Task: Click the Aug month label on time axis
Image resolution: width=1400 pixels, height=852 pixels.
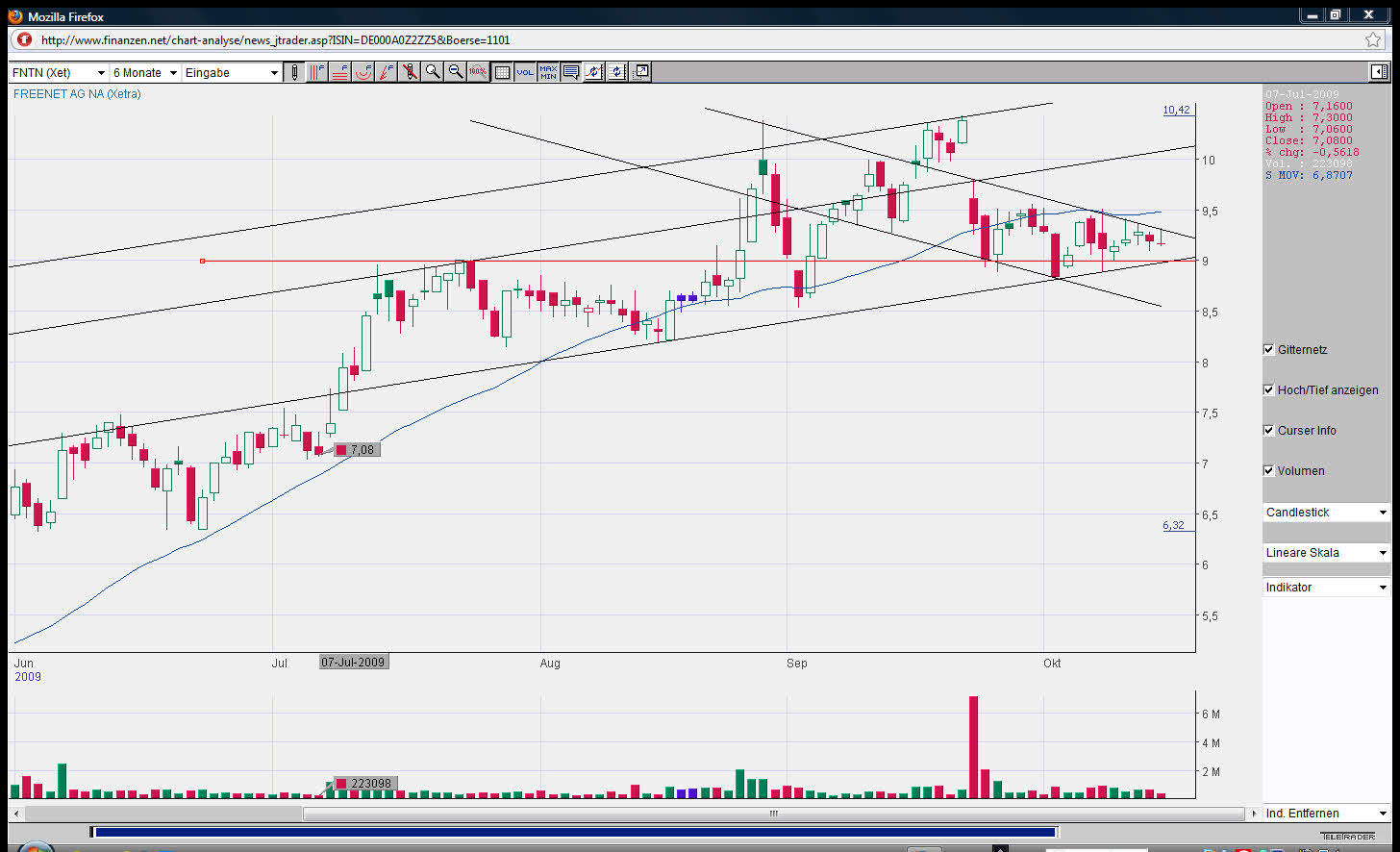Action: pos(550,664)
